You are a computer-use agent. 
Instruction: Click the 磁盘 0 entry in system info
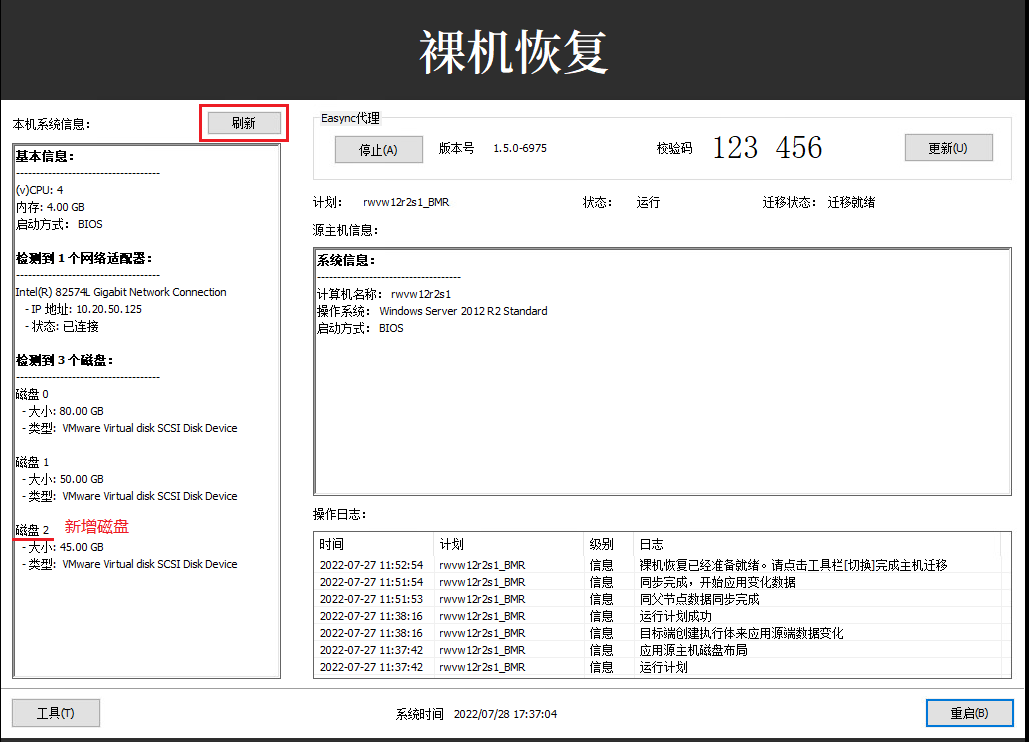tap(33, 394)
